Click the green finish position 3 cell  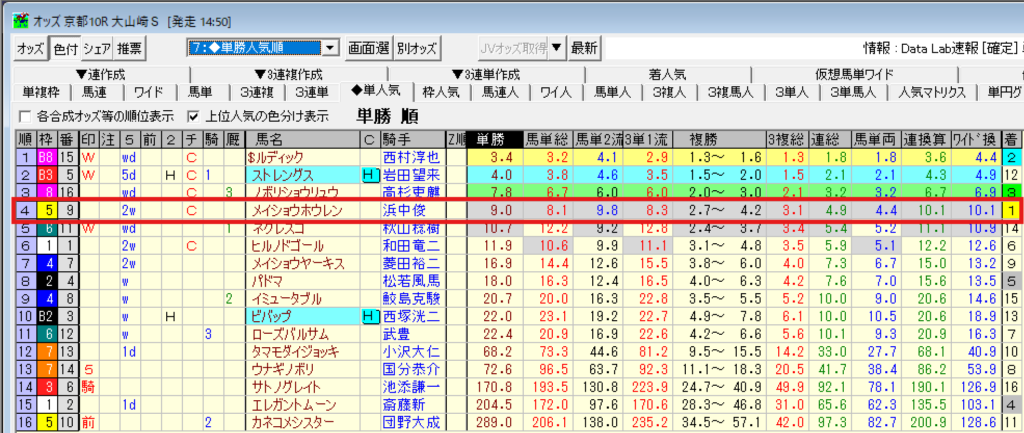click(1013, 192)
